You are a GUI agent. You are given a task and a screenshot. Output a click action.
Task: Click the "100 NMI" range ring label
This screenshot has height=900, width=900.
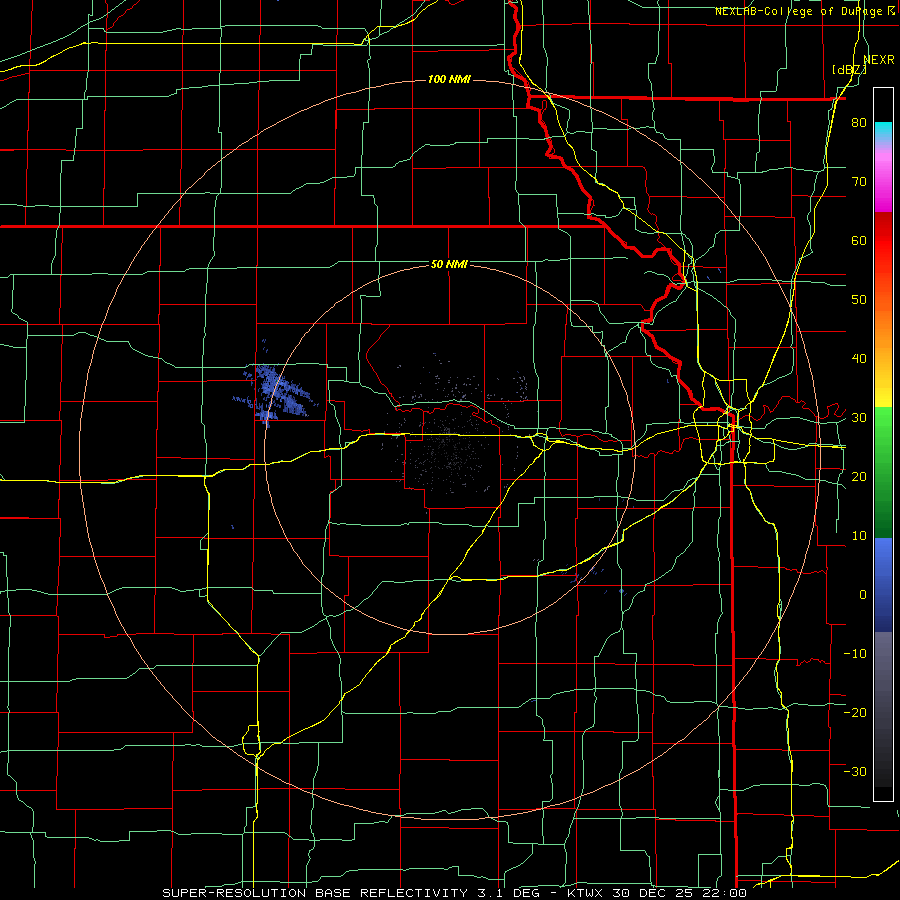click(449, 79)
